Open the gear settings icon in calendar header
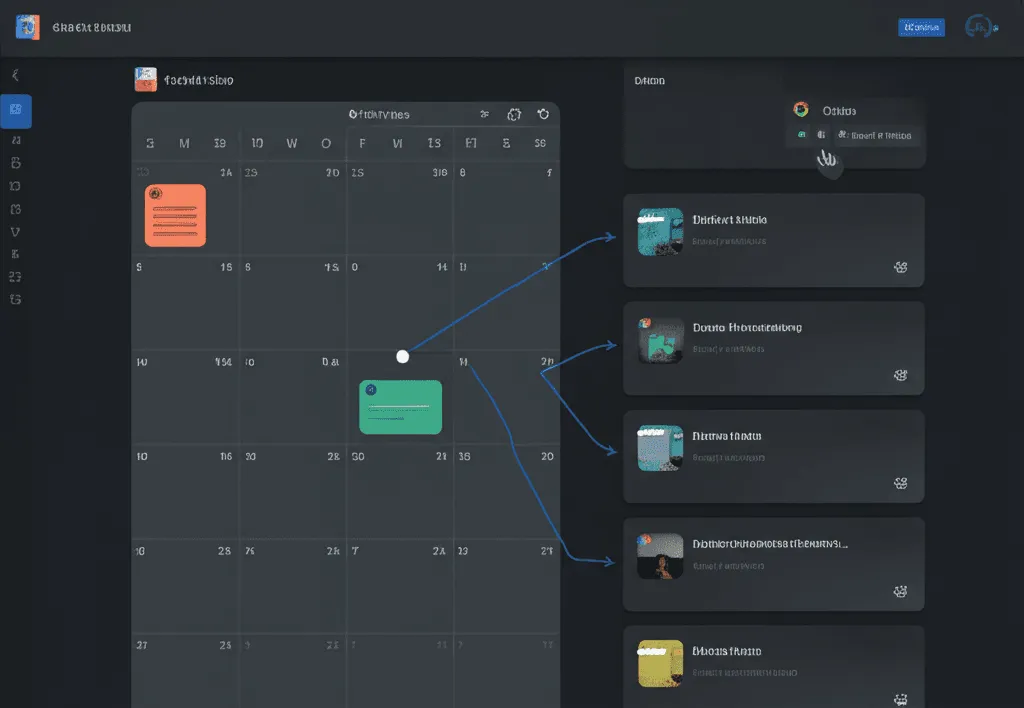 click(515, 114)
